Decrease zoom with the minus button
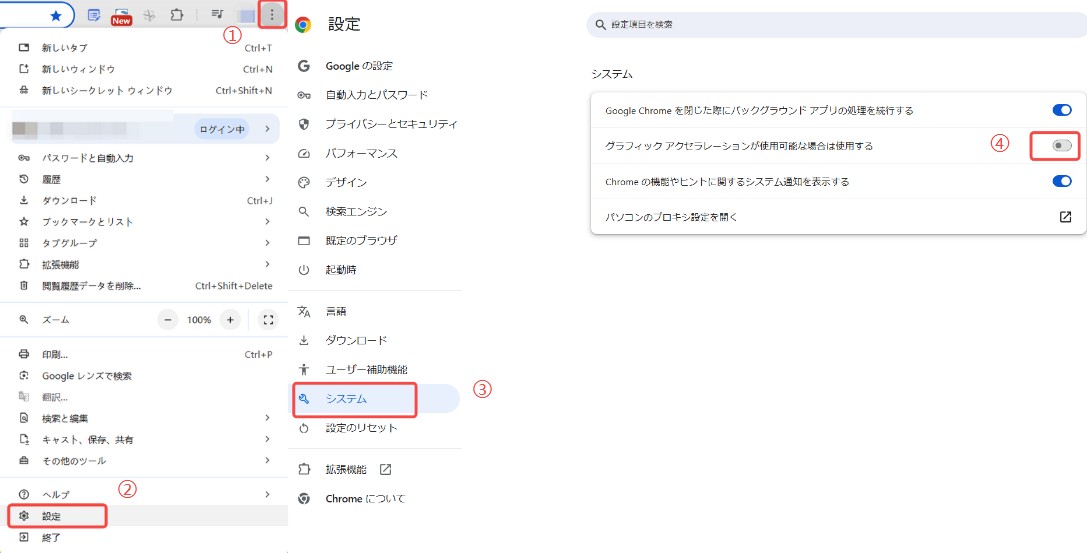The image size is (1087, 553). tap(168, 320)
